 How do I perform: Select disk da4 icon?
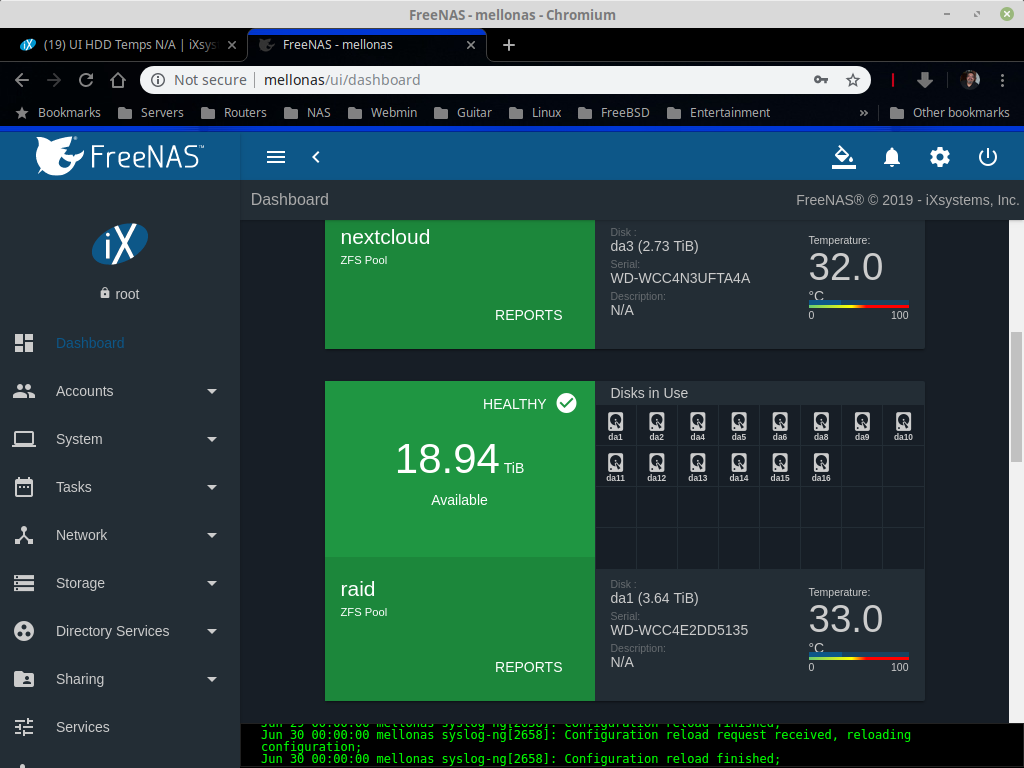(x=697, y=426)
